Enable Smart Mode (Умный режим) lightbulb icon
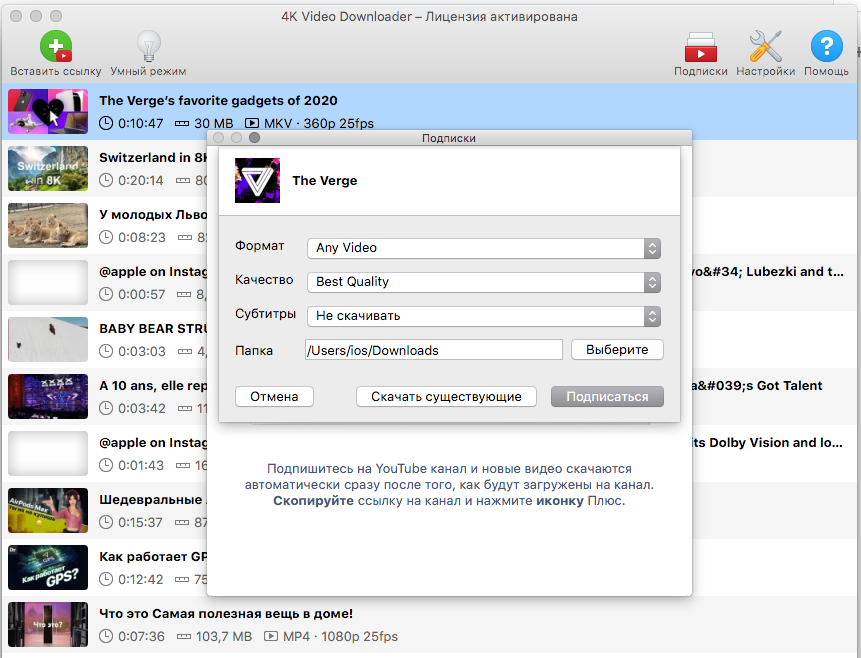The image size is (861, 658). tap(148, 46)
